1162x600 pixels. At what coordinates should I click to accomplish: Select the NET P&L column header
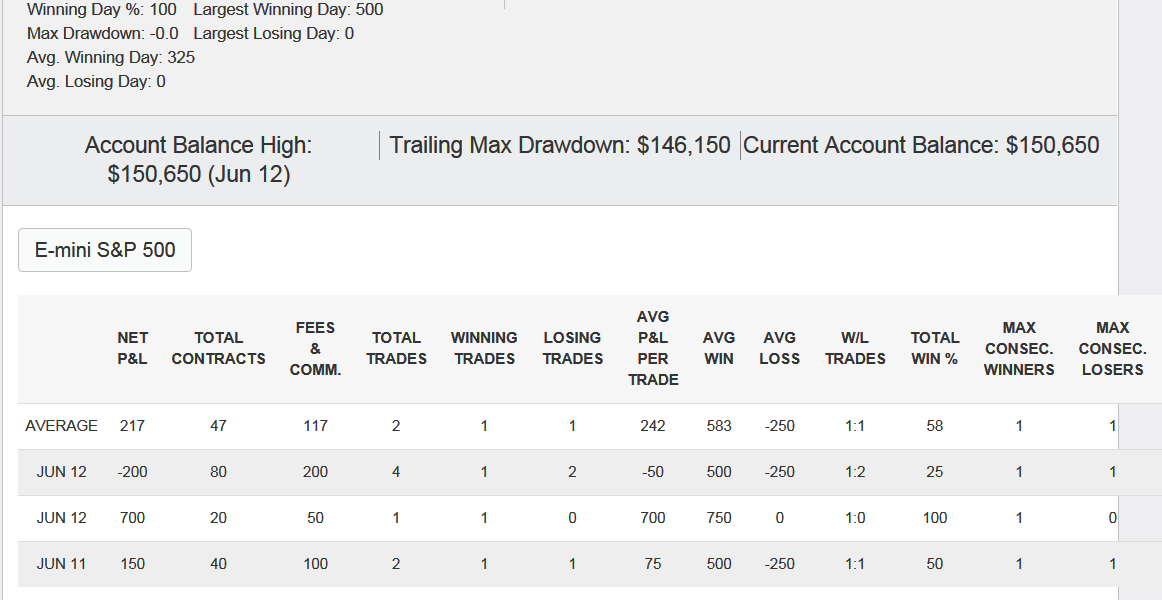[x=132, y=348]
